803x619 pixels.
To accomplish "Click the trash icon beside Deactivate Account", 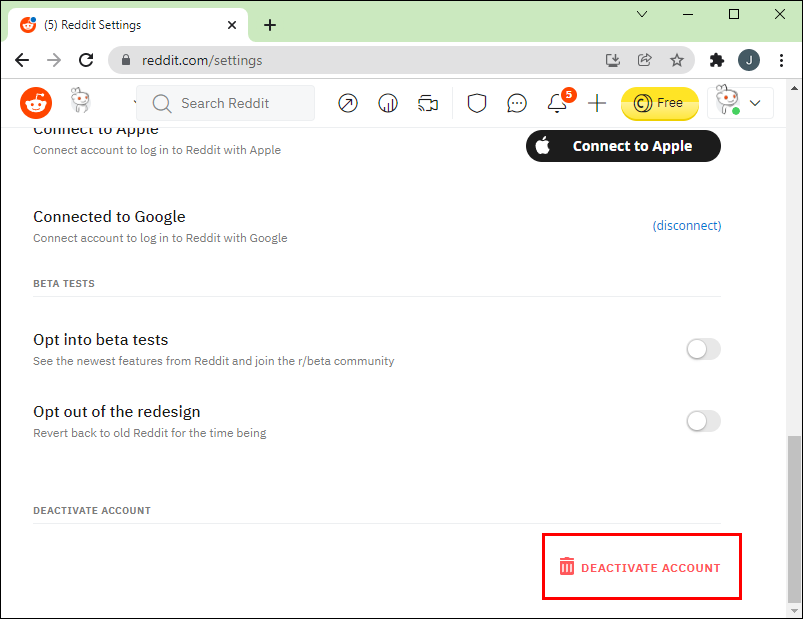I will click(x=567, y=567).
